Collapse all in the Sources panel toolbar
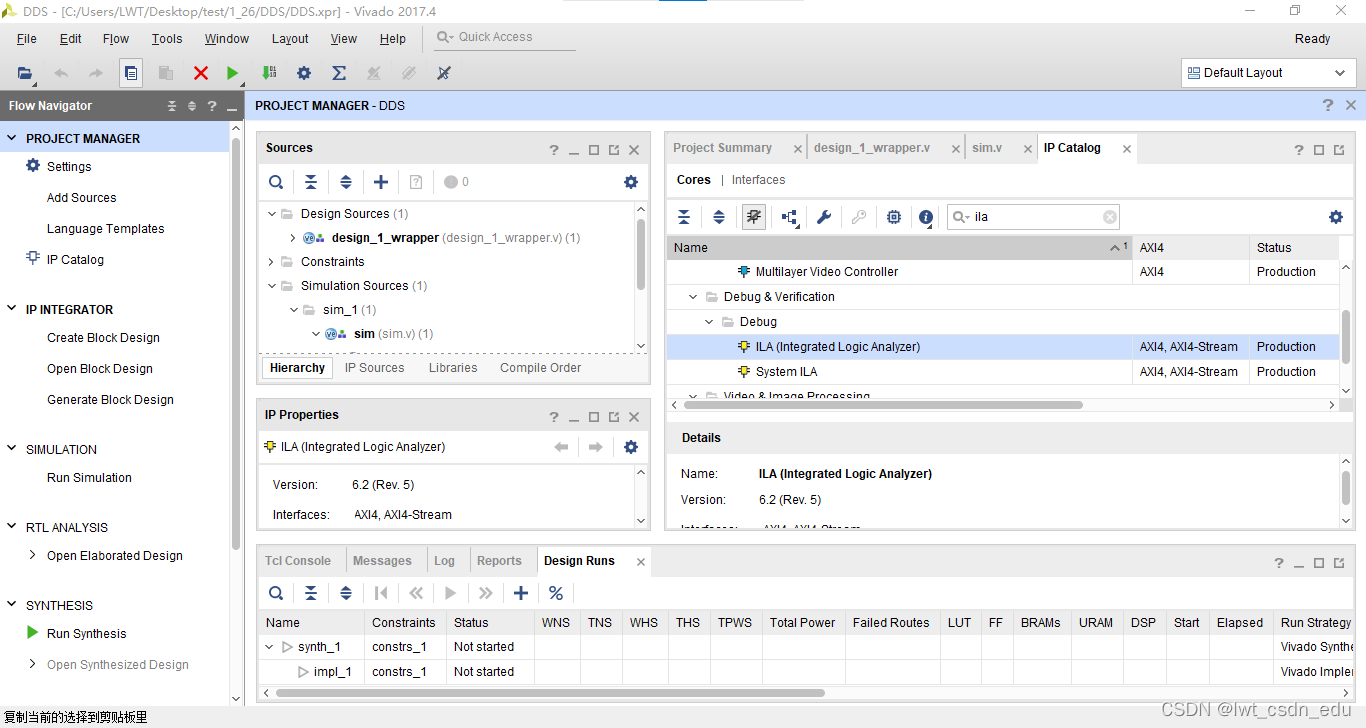 coord(311,182)
